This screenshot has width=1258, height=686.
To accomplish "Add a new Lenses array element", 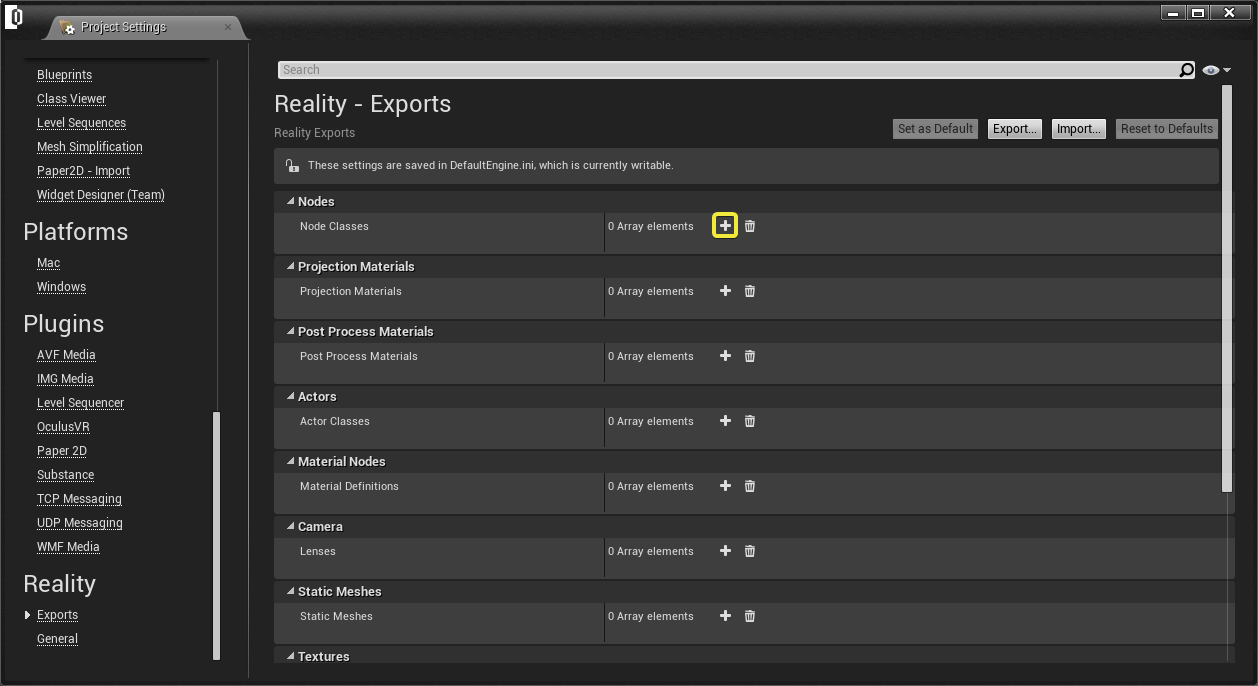I will (x=725, y=551).
